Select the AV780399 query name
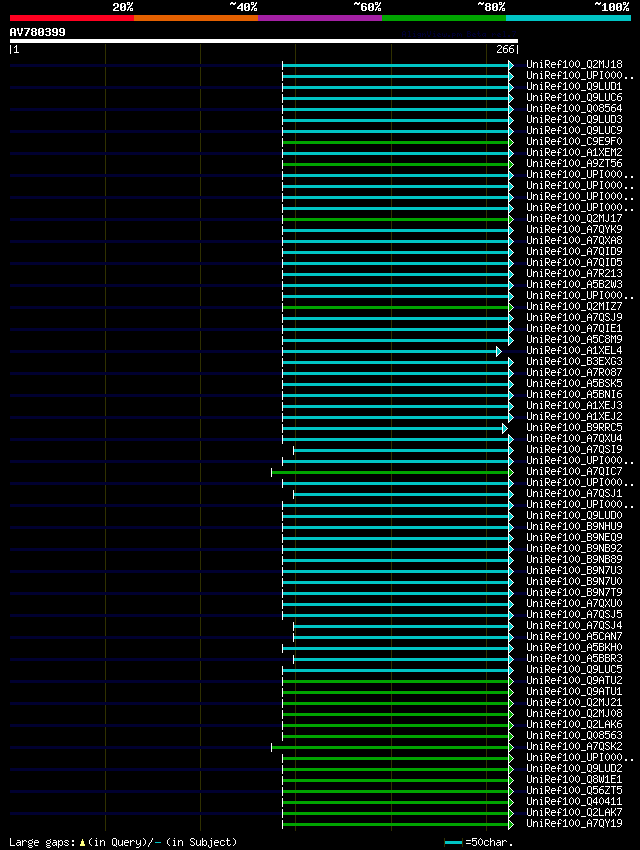Image resolution: width=640 pixels, height=850 pixels. (37, 32)
